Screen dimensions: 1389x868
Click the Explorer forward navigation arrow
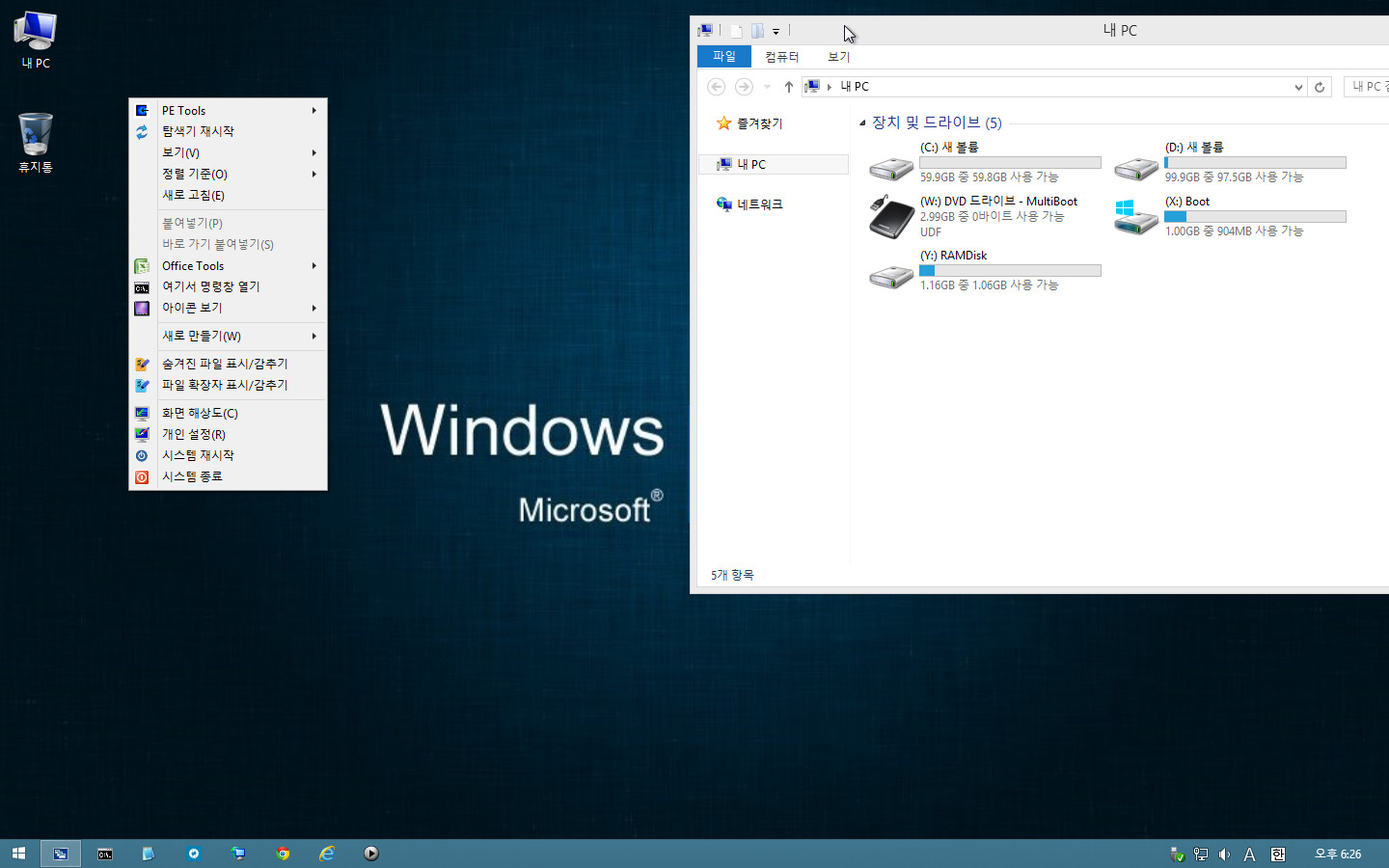coord(744,87)
